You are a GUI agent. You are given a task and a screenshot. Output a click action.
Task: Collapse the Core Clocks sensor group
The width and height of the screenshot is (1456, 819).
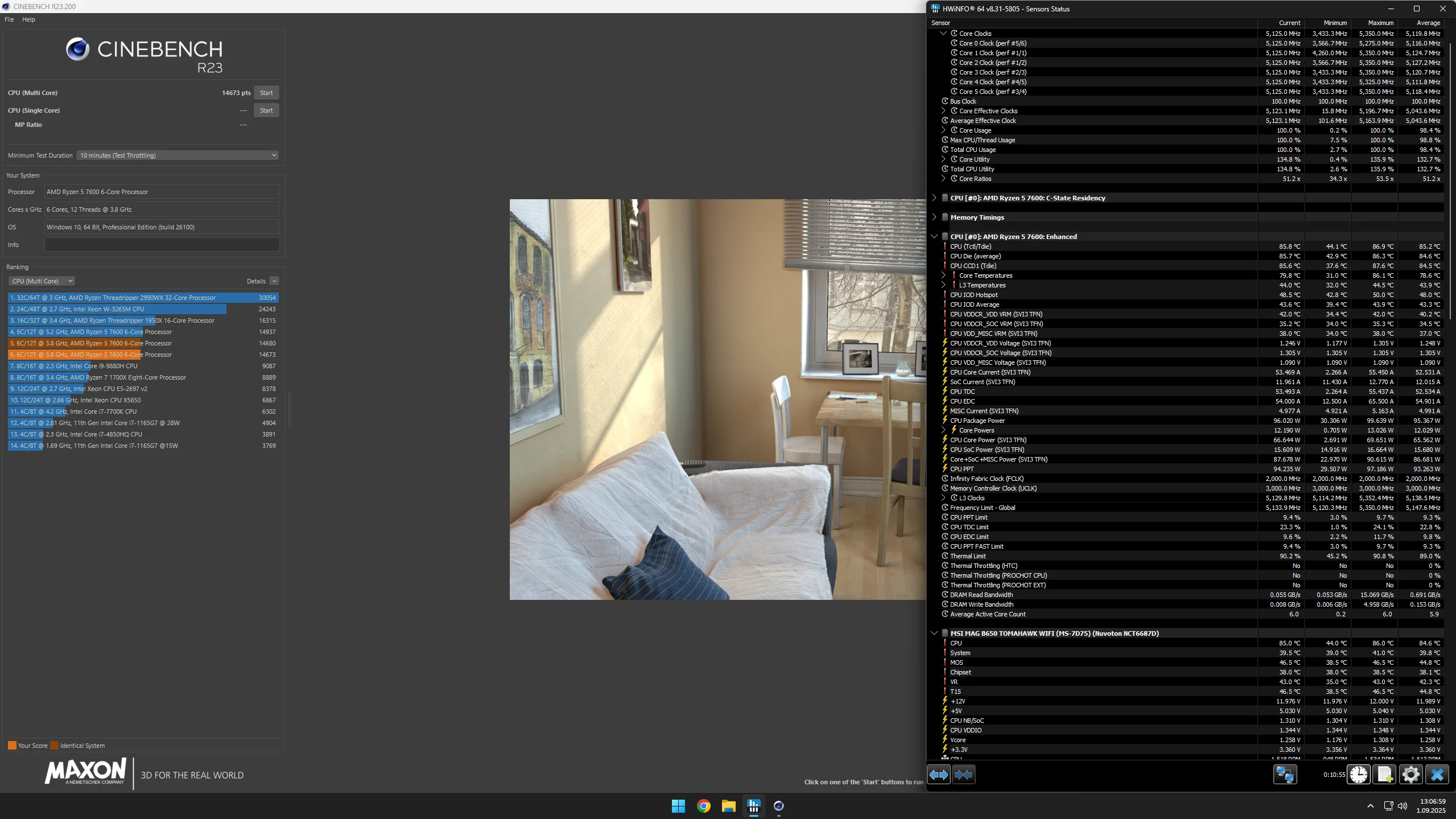coord(943,33)
